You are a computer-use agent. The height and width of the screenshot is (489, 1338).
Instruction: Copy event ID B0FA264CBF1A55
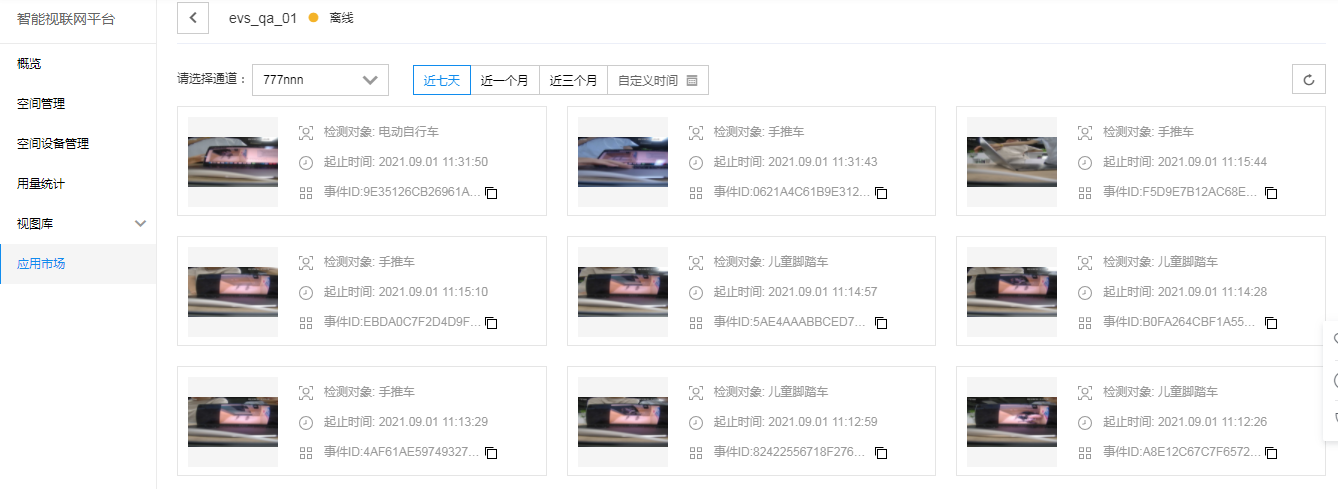point(1271,323)
